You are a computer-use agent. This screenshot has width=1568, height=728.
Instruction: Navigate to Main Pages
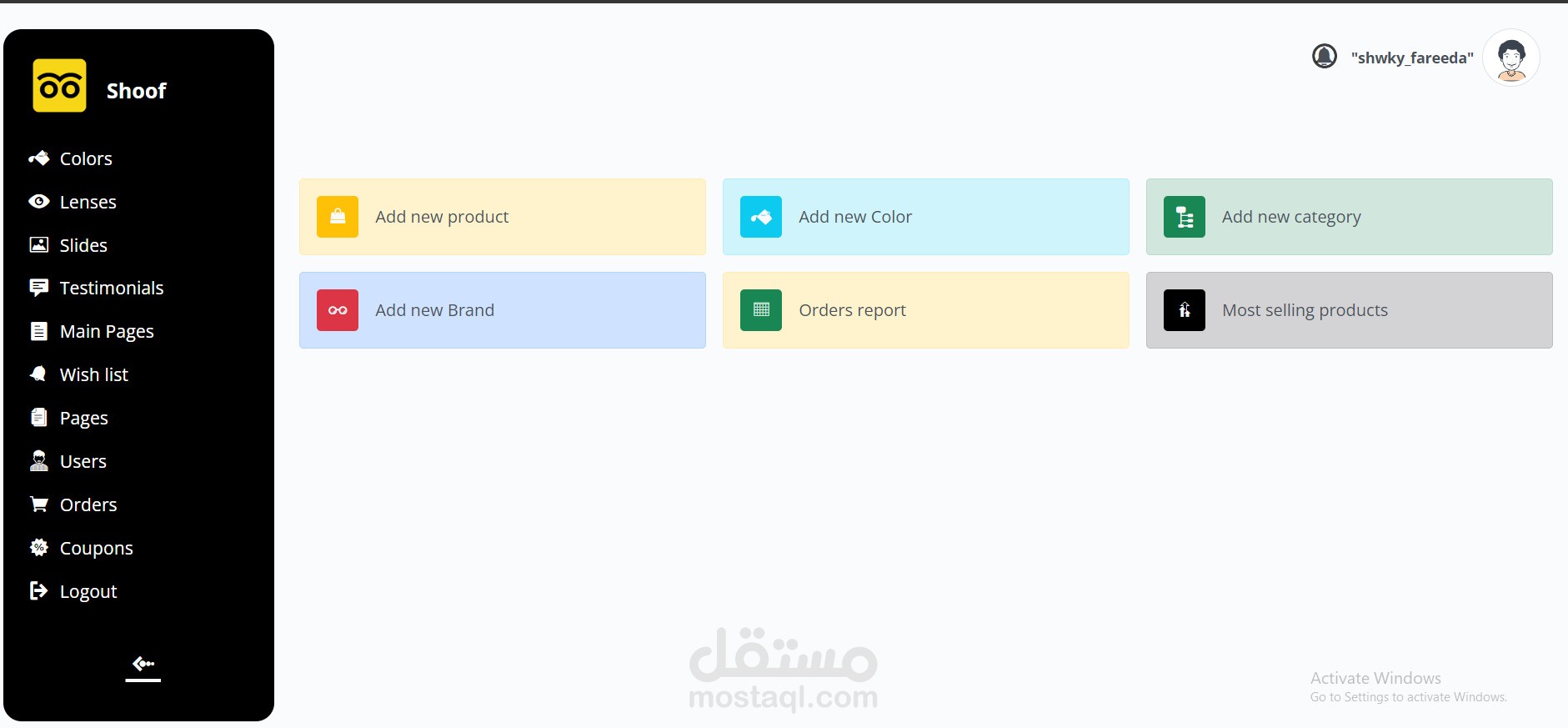coord(107,331)
